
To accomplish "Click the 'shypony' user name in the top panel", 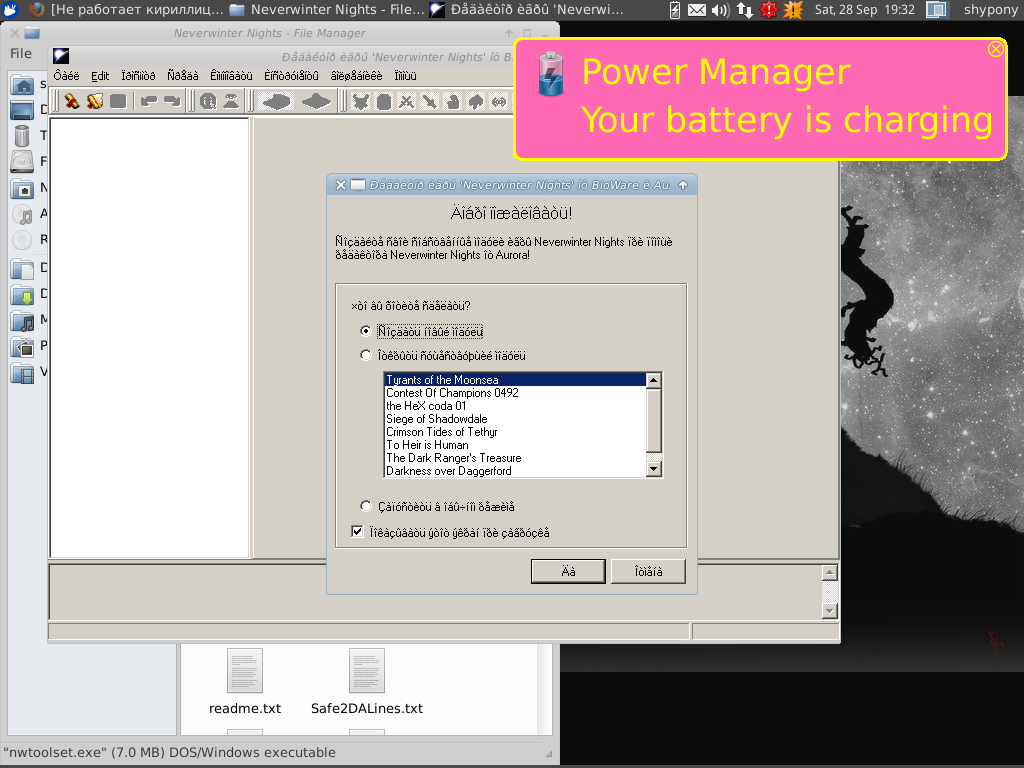I will coord(990,10).
